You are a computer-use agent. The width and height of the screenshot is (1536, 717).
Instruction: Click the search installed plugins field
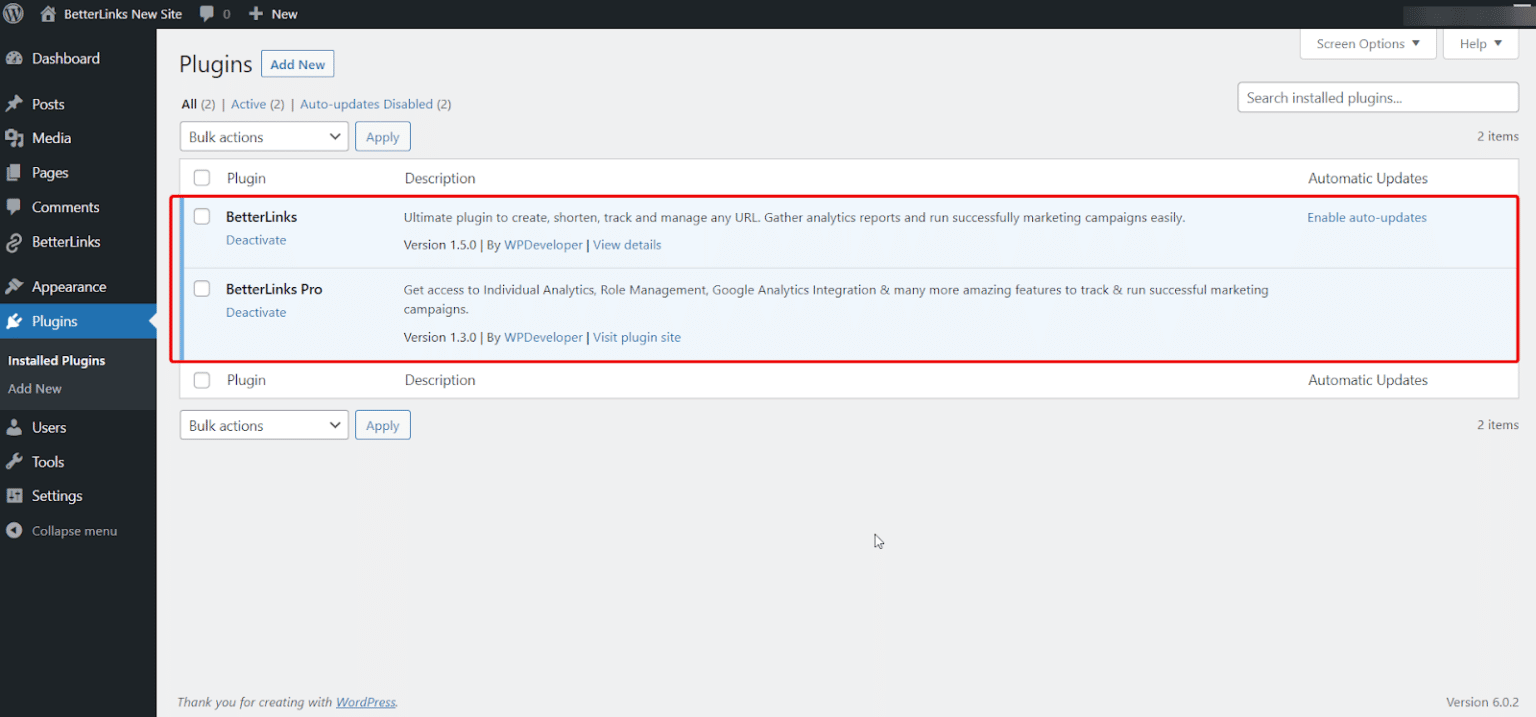tap(1377, 97)
